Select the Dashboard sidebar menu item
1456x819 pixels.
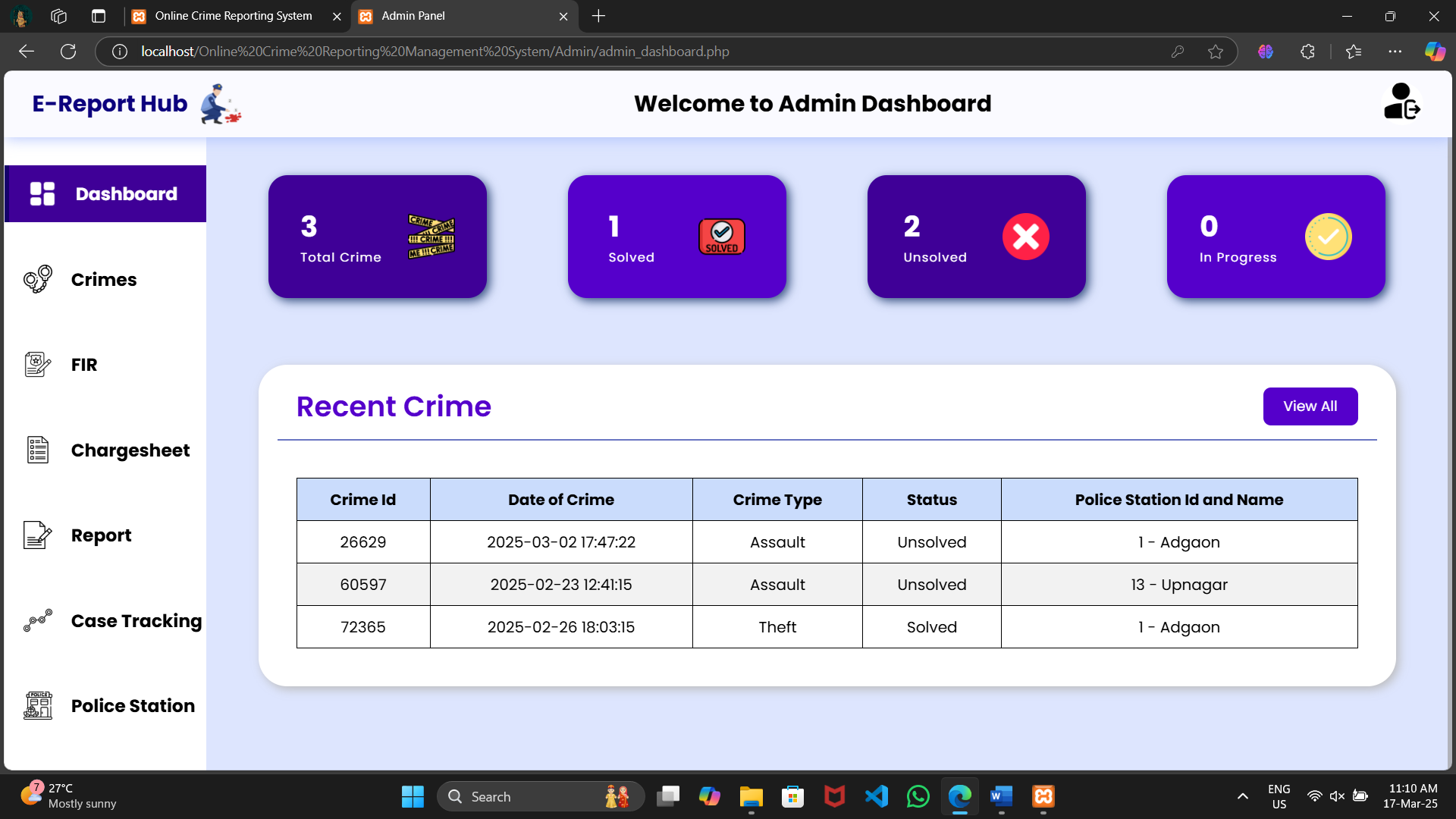(105, 194)
